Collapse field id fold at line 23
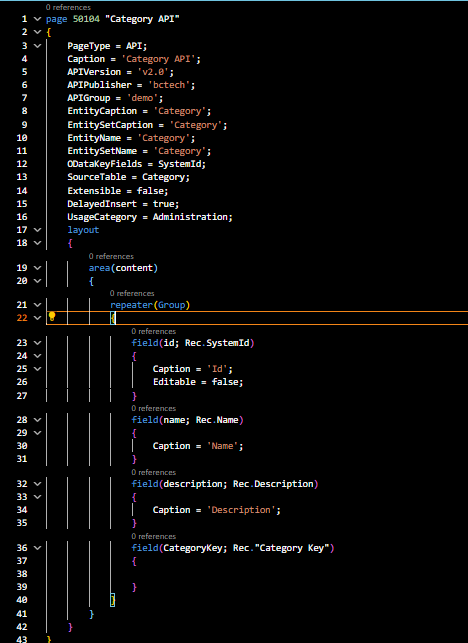The width and height of the screenshot is (468, 643). pos(37,343)
